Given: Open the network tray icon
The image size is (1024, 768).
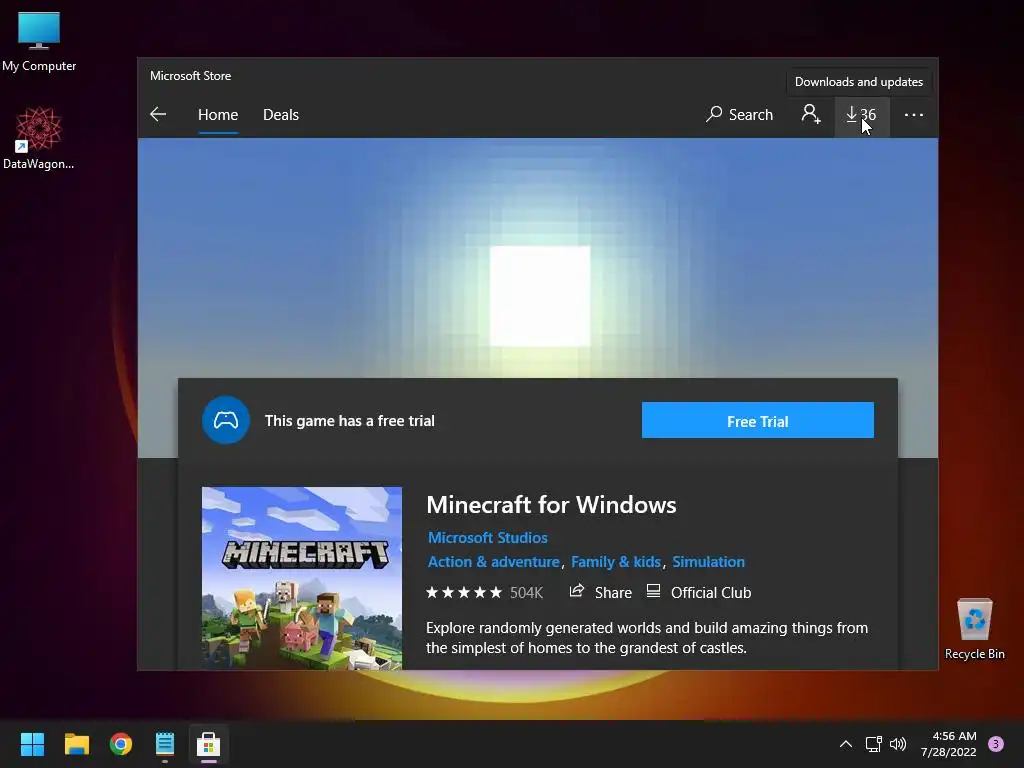Looking at the screenshot, I should [x=874, y=744].
